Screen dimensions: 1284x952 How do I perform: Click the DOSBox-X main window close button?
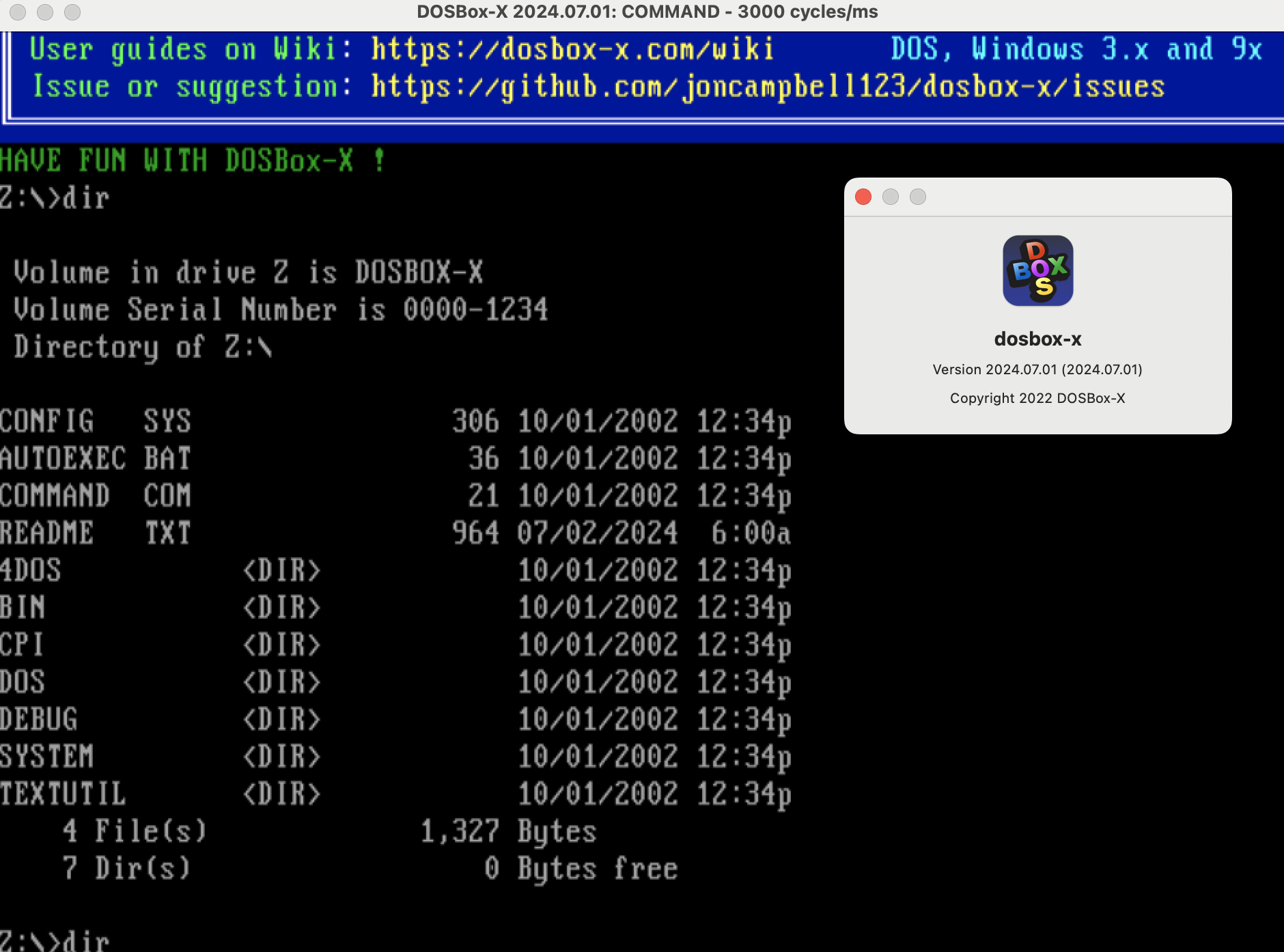coord(18,12)
